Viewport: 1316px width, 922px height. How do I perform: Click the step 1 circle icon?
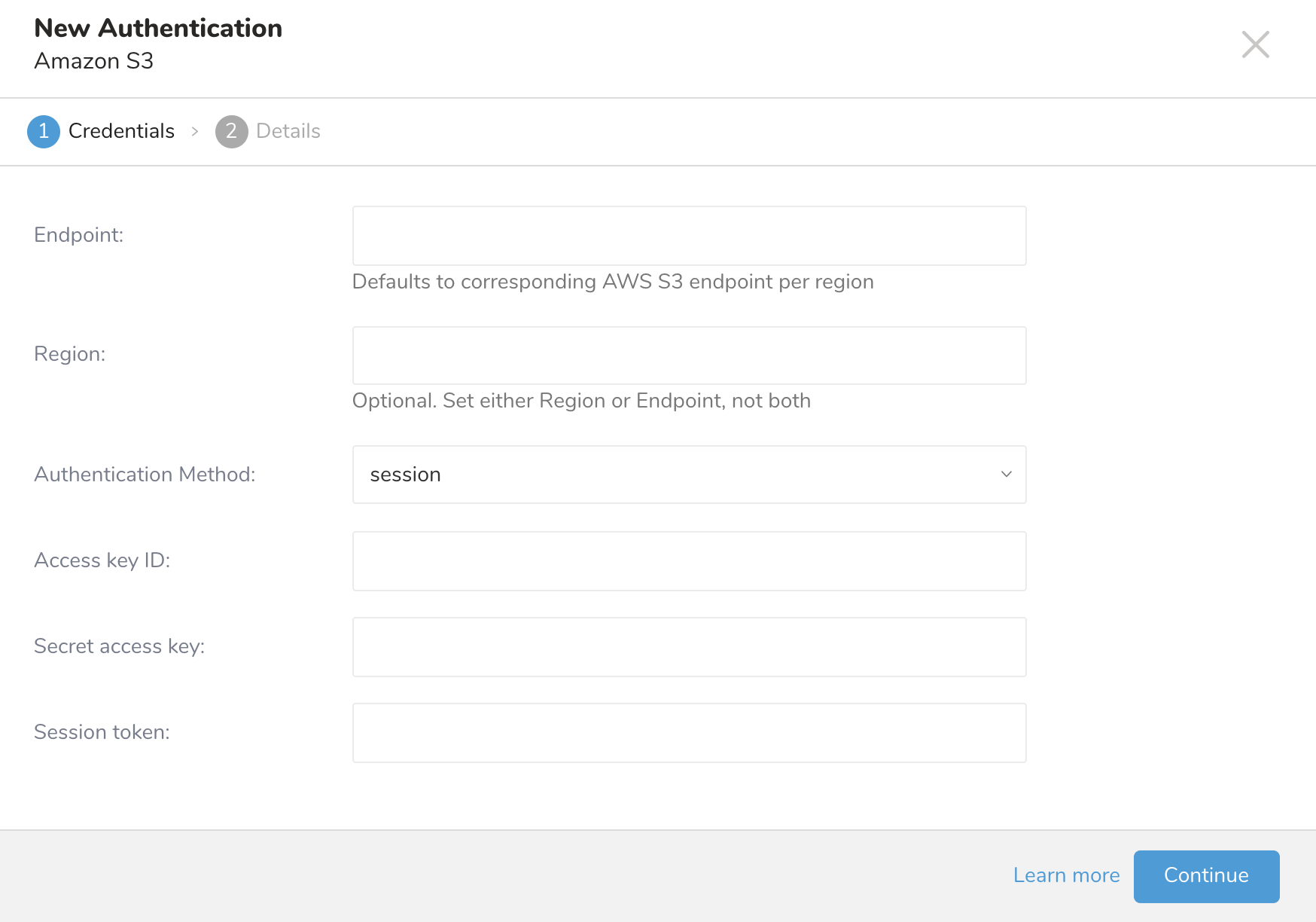pos(44,131)
